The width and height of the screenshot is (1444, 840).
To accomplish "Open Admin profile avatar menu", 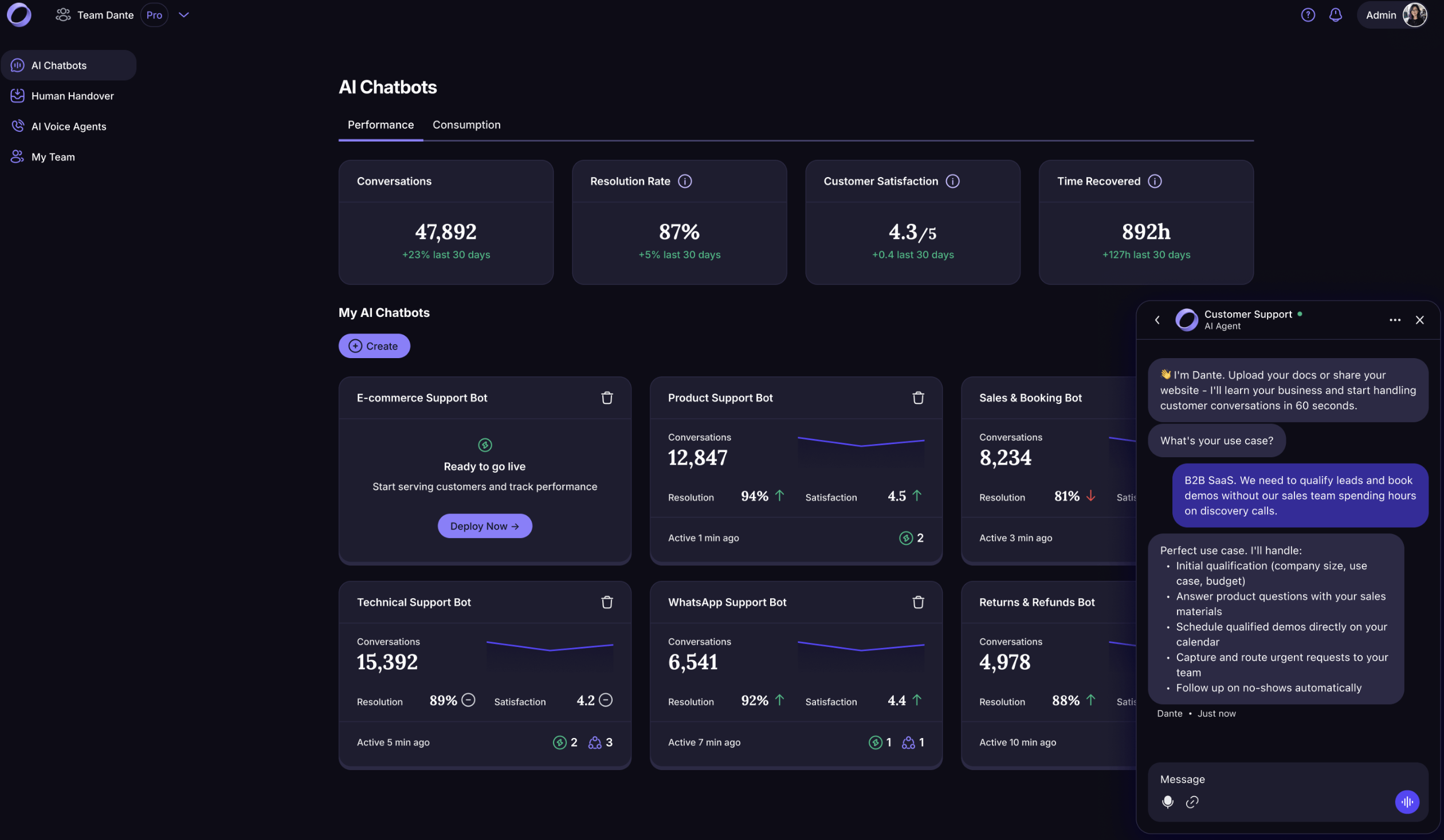I will (1414, 15).
